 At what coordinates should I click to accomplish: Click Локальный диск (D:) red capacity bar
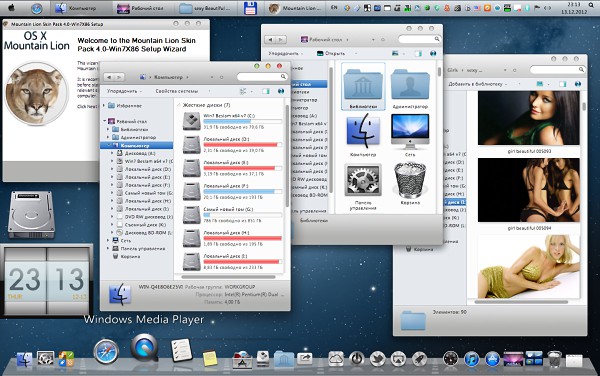[242, 145]
